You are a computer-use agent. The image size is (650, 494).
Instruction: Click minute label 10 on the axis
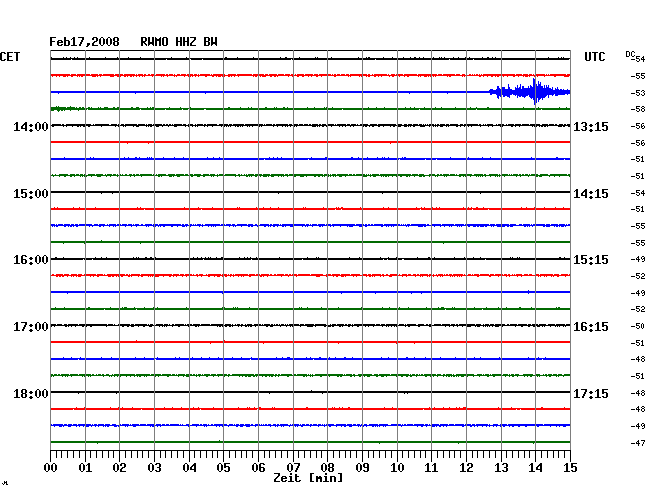pos(397,468)
